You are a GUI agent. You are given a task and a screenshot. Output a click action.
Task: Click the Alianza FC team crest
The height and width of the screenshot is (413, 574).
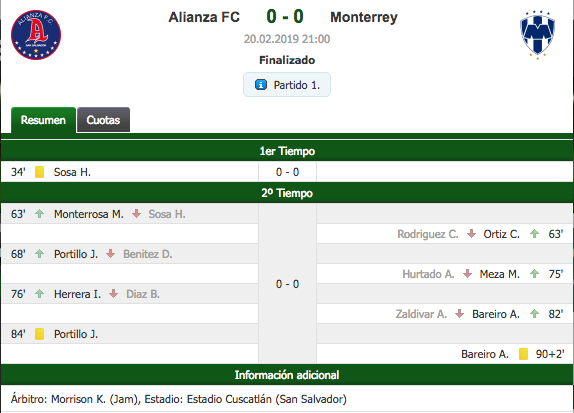36,35
